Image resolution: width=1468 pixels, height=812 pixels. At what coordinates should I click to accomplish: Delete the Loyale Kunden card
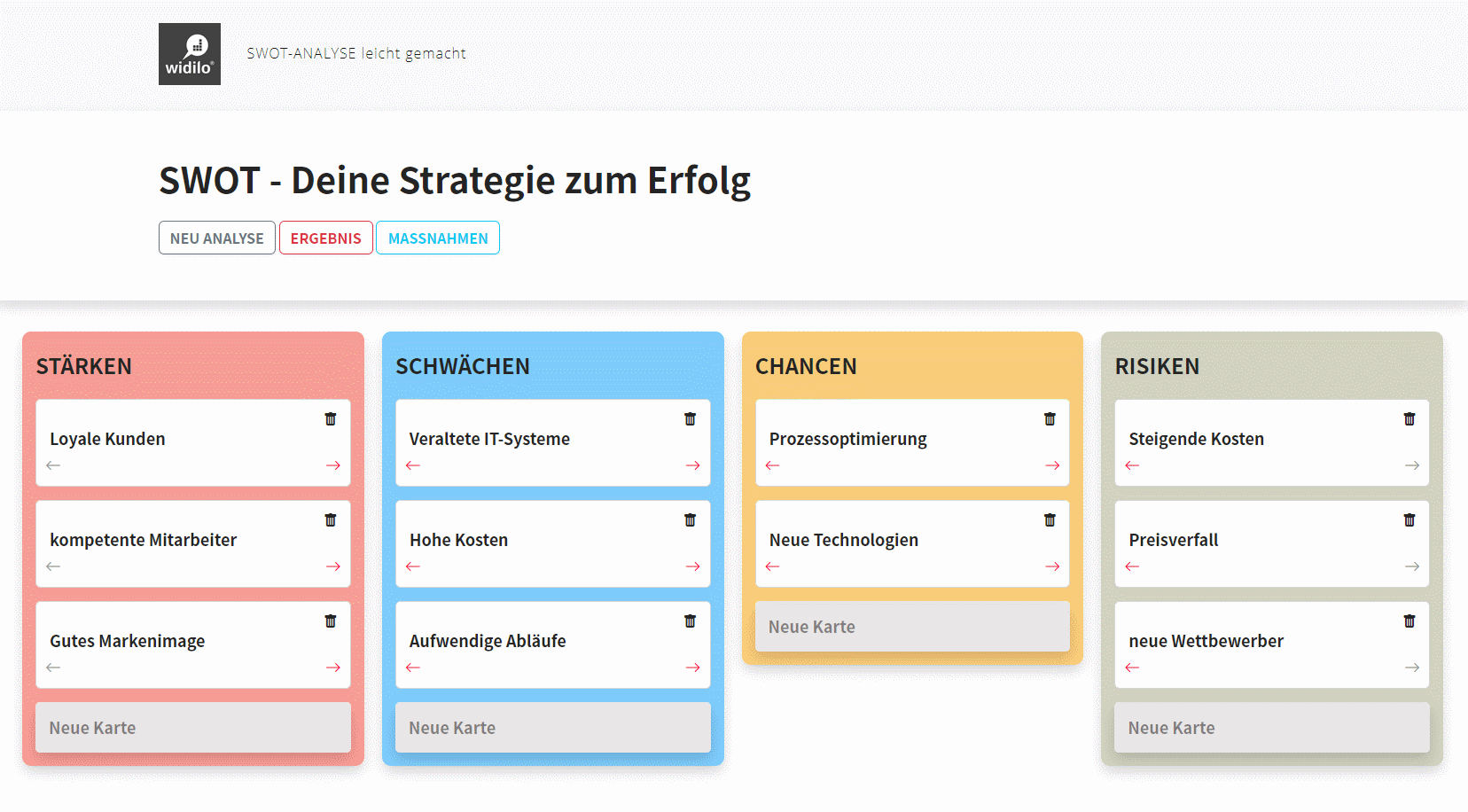[x=331, y=419]
